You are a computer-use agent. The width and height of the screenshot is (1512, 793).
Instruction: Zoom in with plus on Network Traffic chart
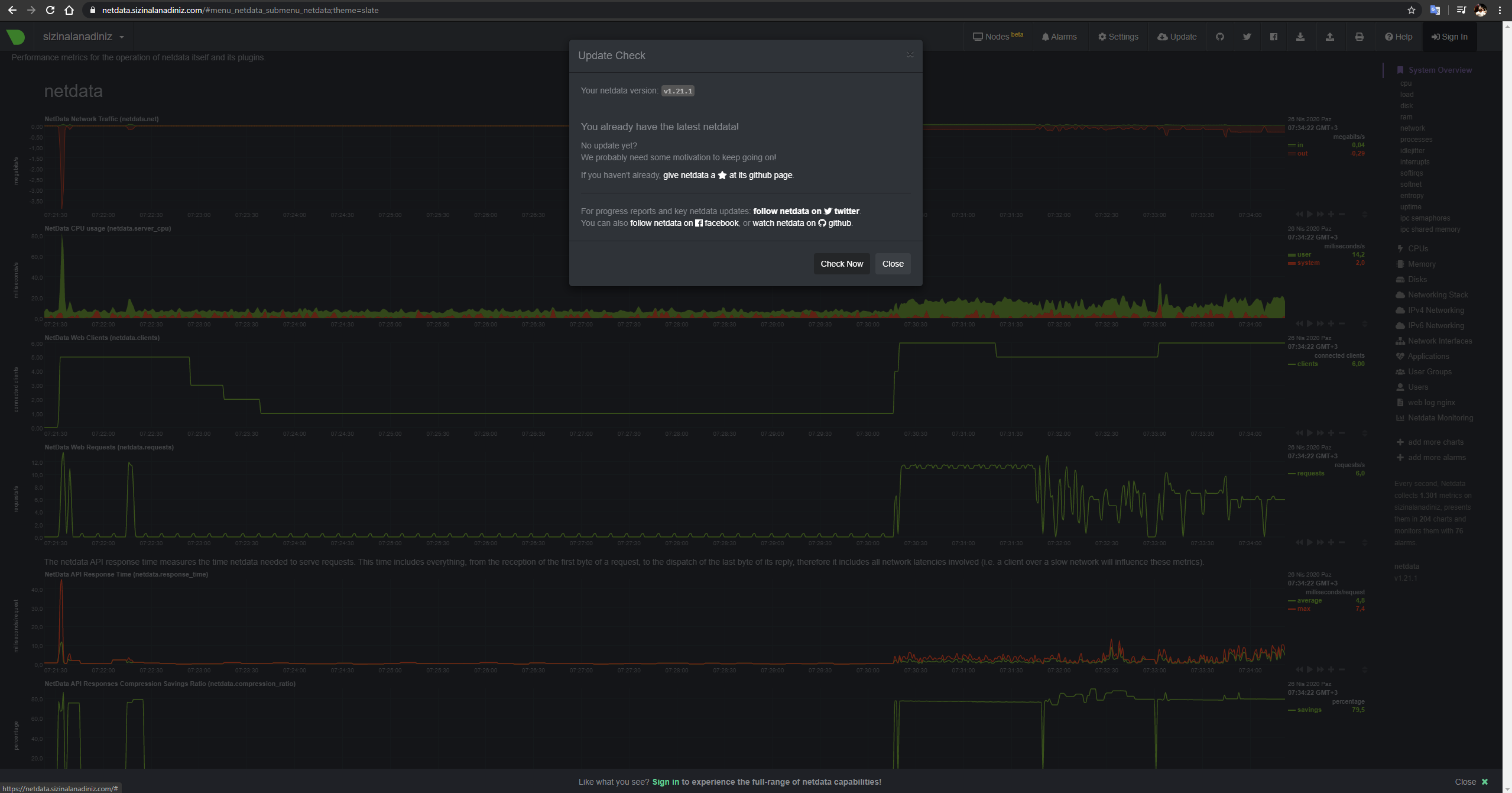1331,214
